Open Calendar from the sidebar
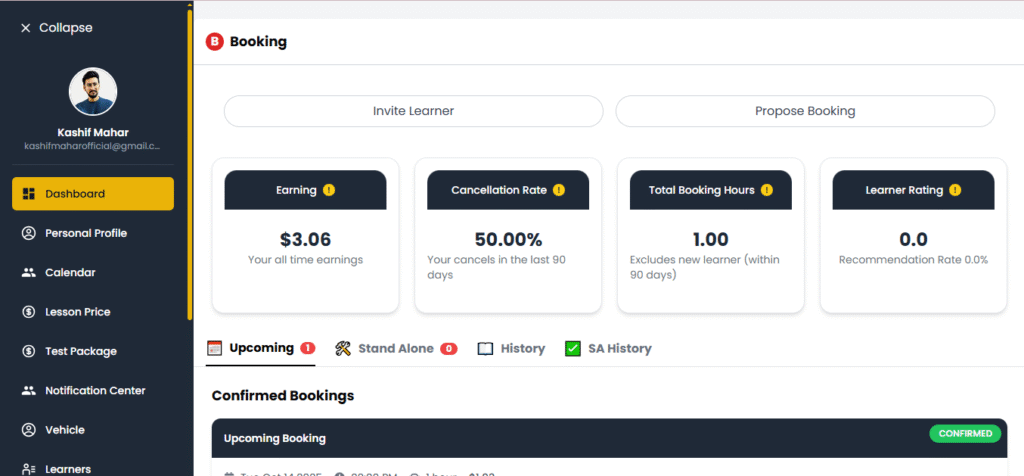Screen dimensions: 1024x476 69,272
